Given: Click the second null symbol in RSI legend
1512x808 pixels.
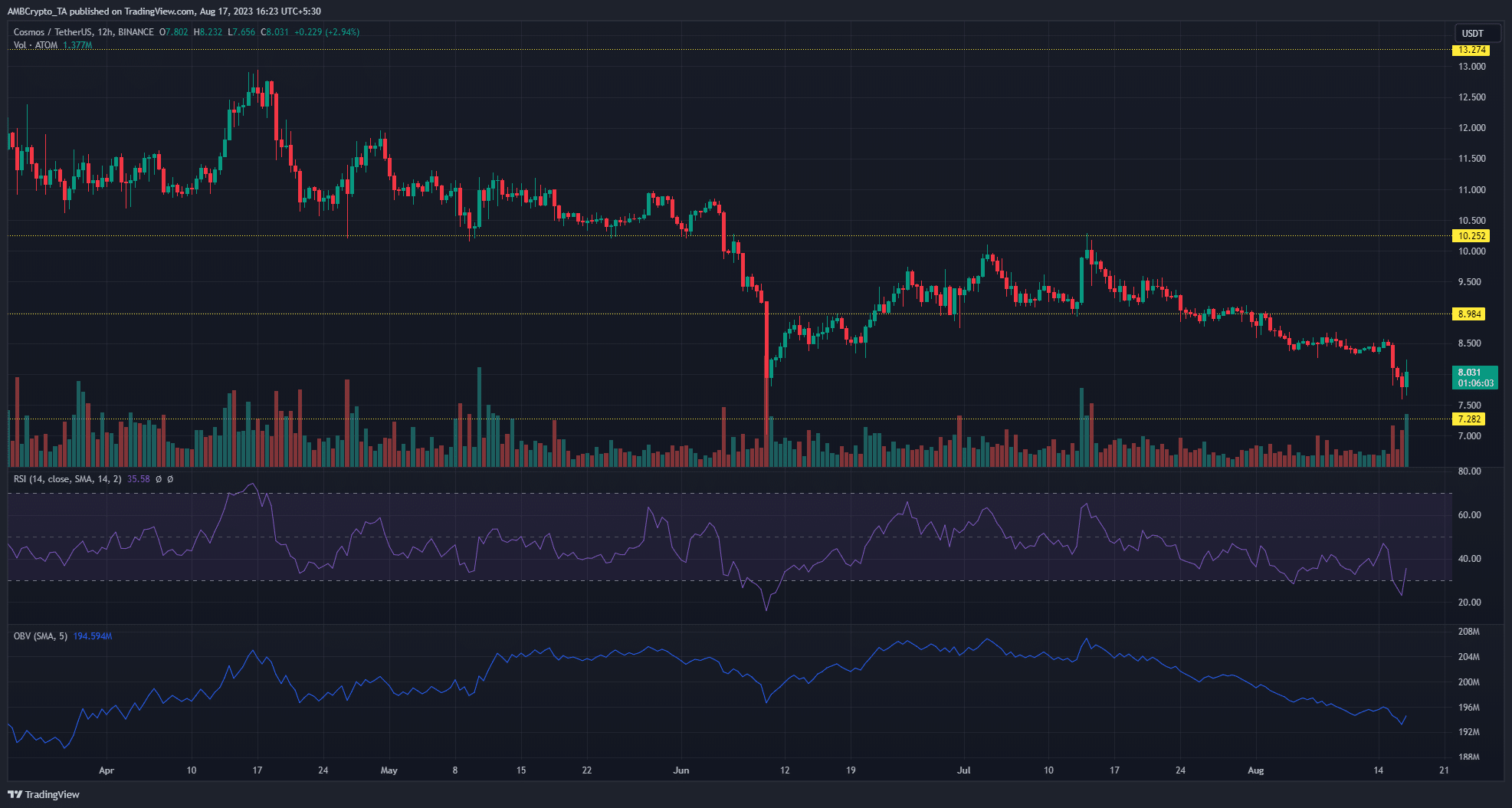Looking at the screenshot, I should click(x=170, y=479).
